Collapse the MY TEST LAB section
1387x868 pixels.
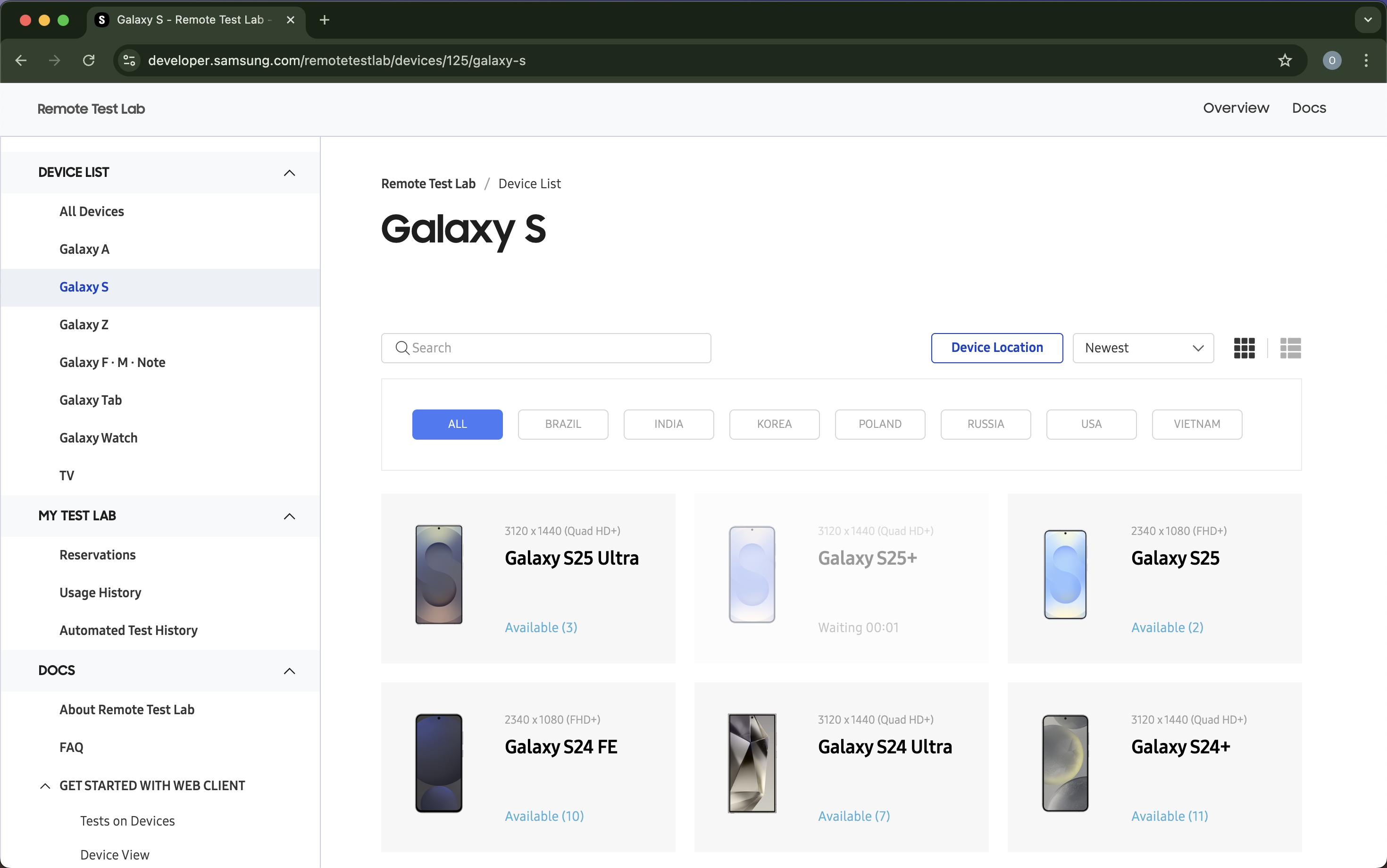coord(289,516)
